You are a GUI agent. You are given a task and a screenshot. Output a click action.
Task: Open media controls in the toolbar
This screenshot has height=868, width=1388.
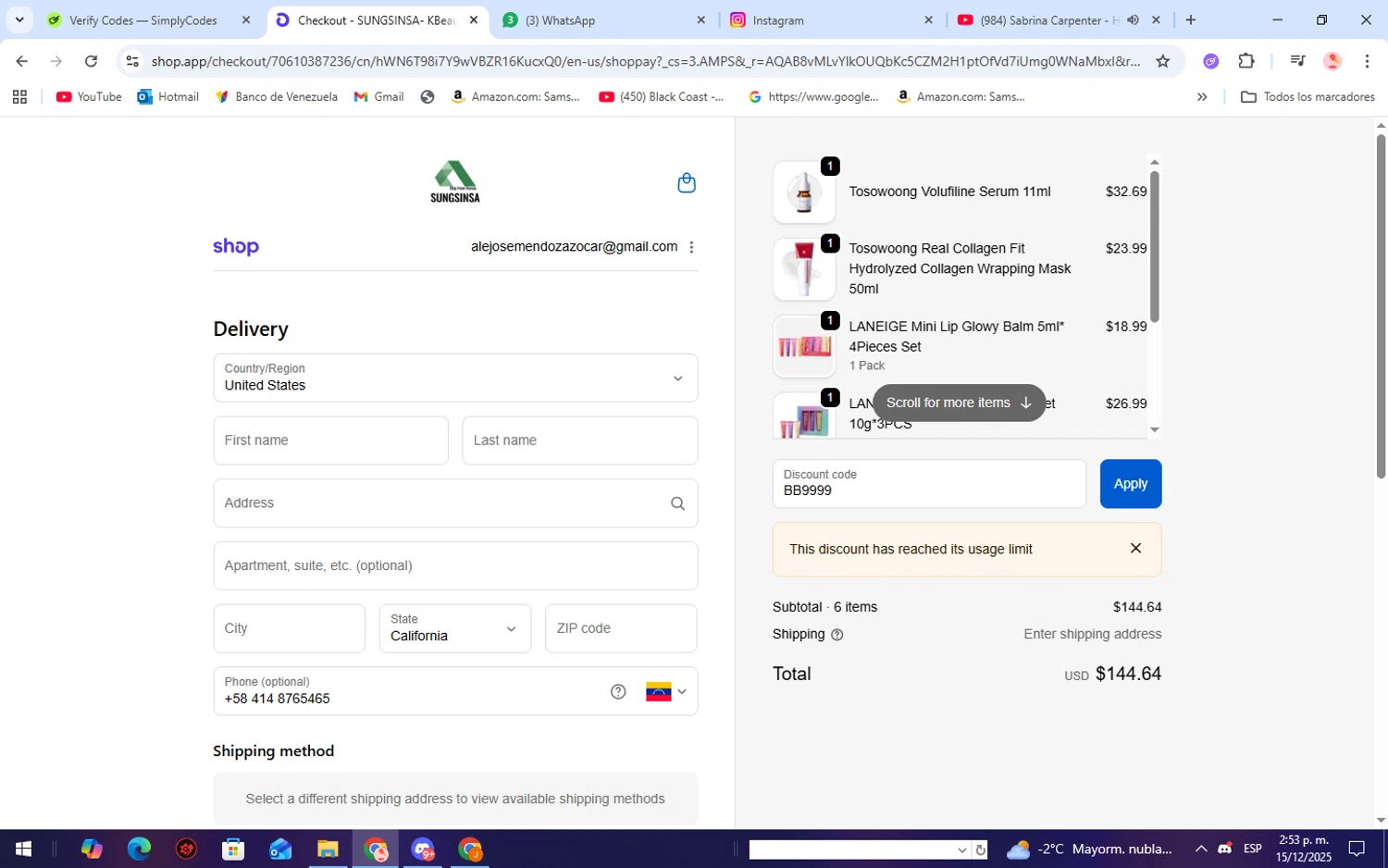pyautogui.click(x=1297, y=61)
